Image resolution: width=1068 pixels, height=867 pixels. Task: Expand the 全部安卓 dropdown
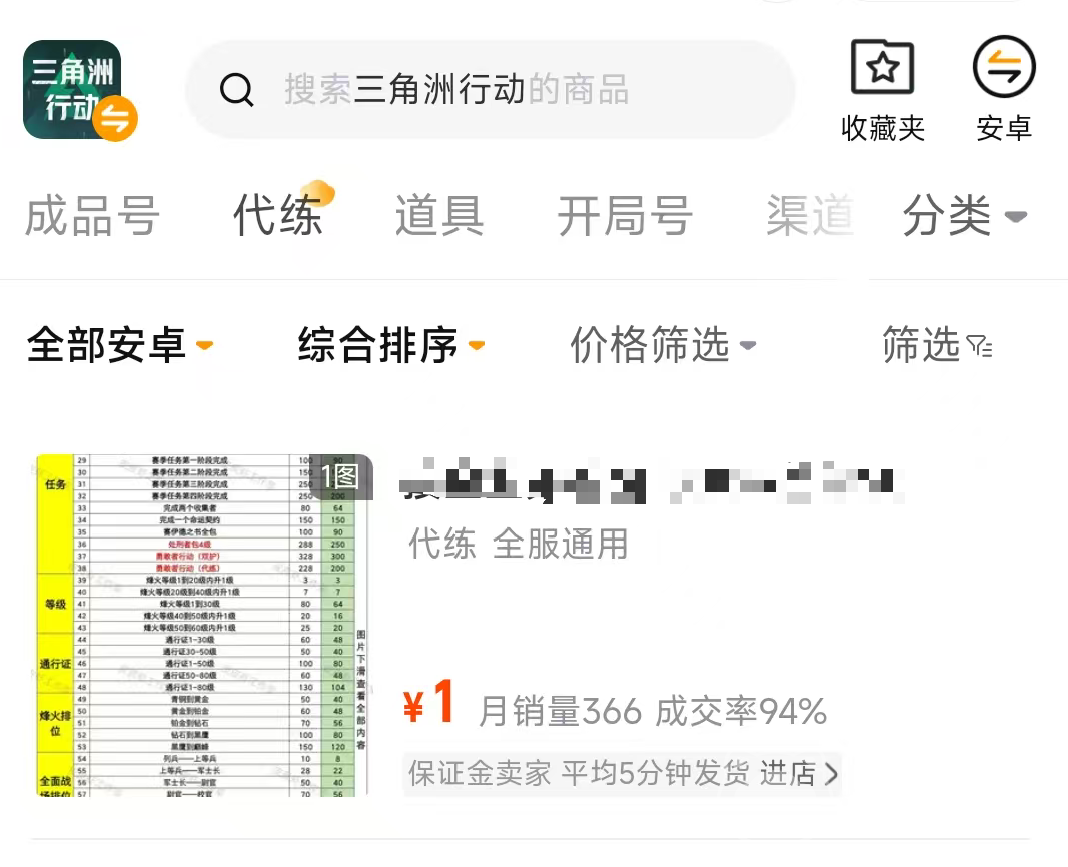pos(120,345)
